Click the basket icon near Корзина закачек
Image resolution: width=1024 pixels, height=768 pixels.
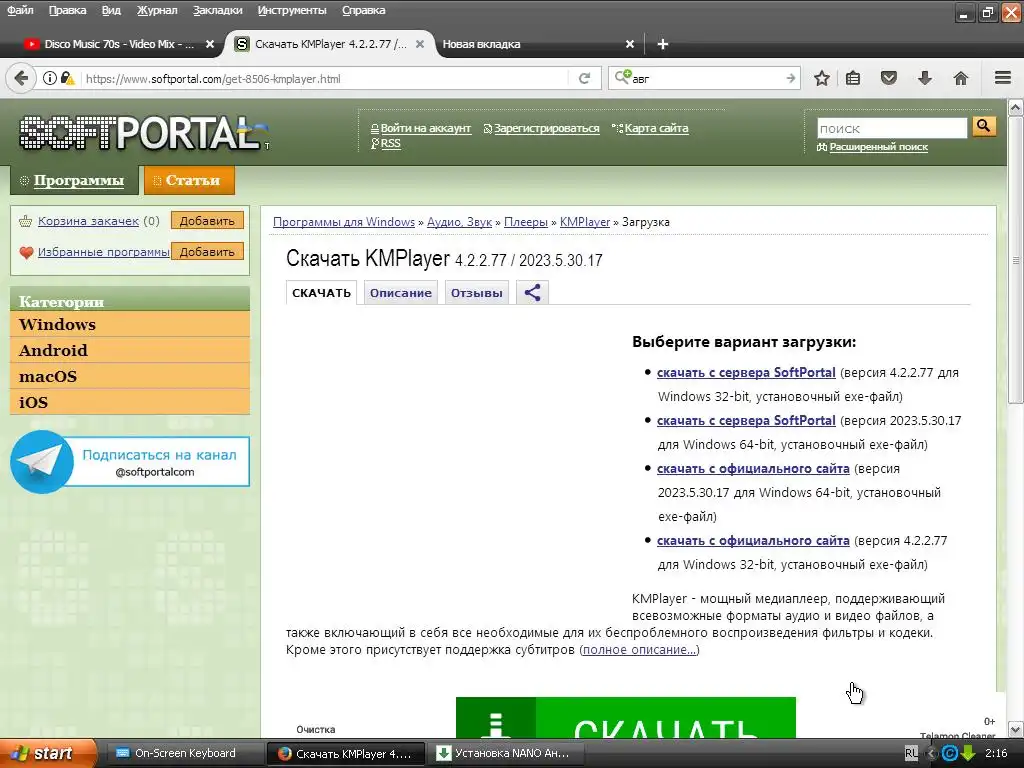coord(25,221)
